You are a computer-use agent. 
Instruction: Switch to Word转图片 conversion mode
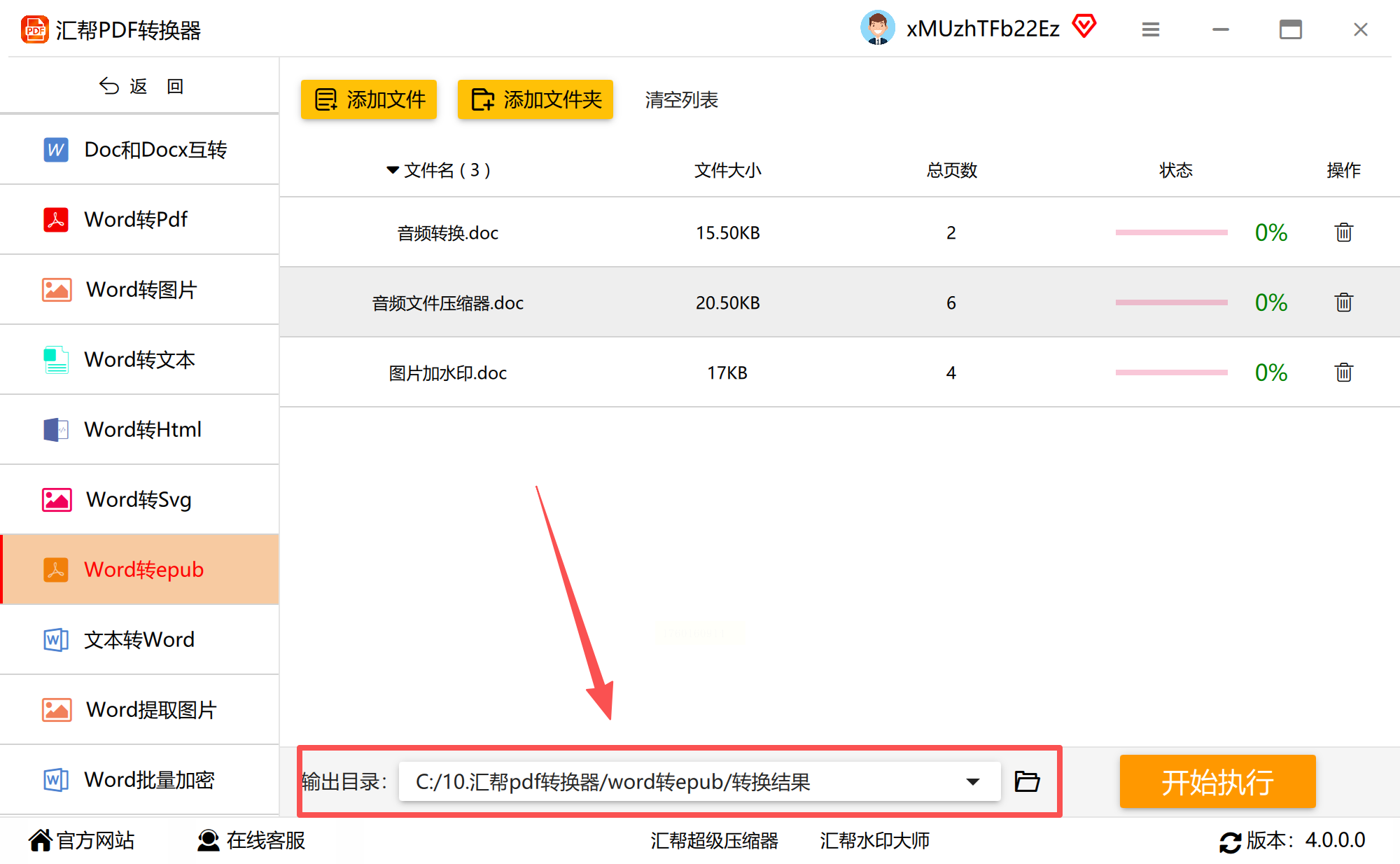click(140, 290)
